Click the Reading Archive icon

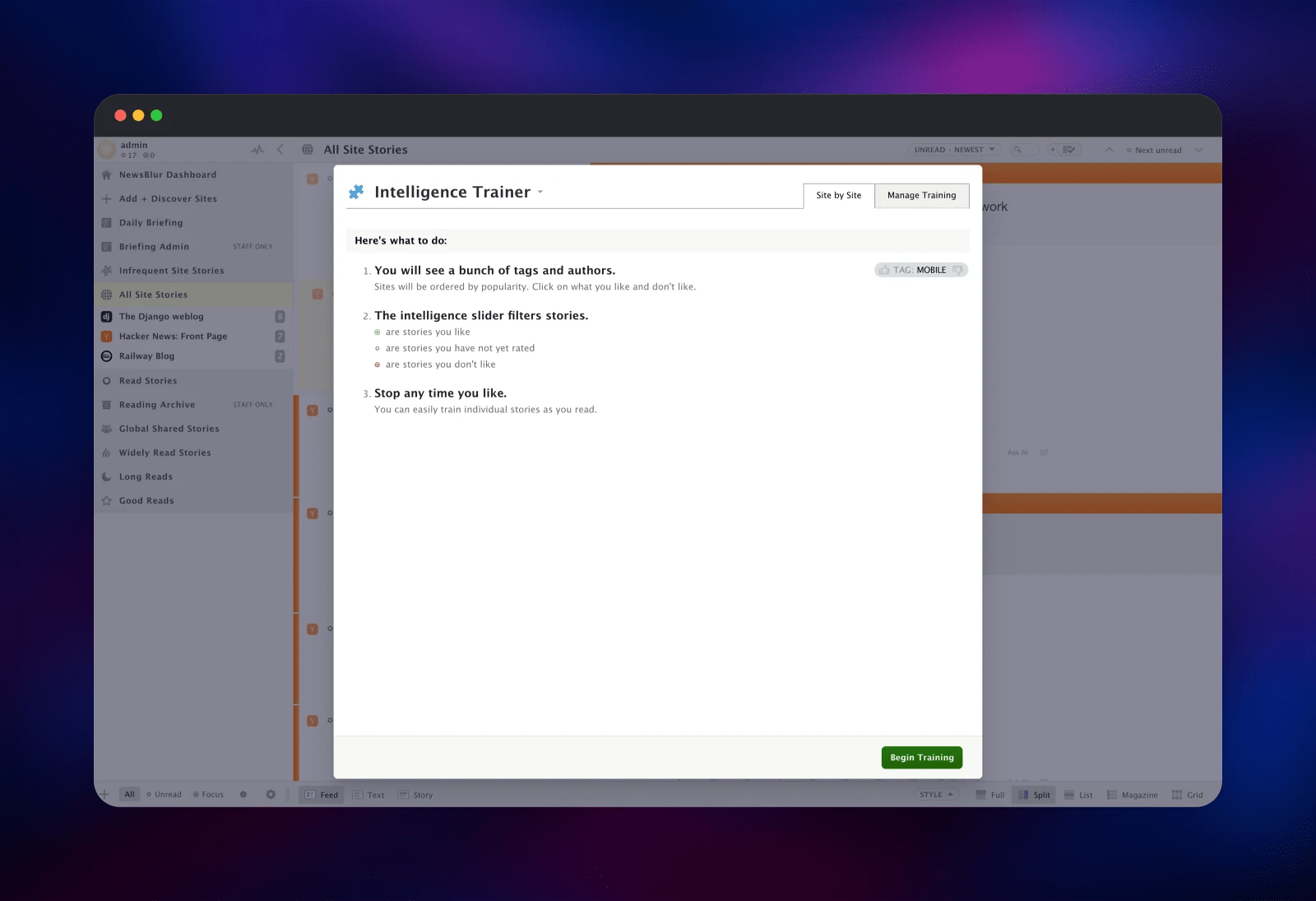[106, 404]
